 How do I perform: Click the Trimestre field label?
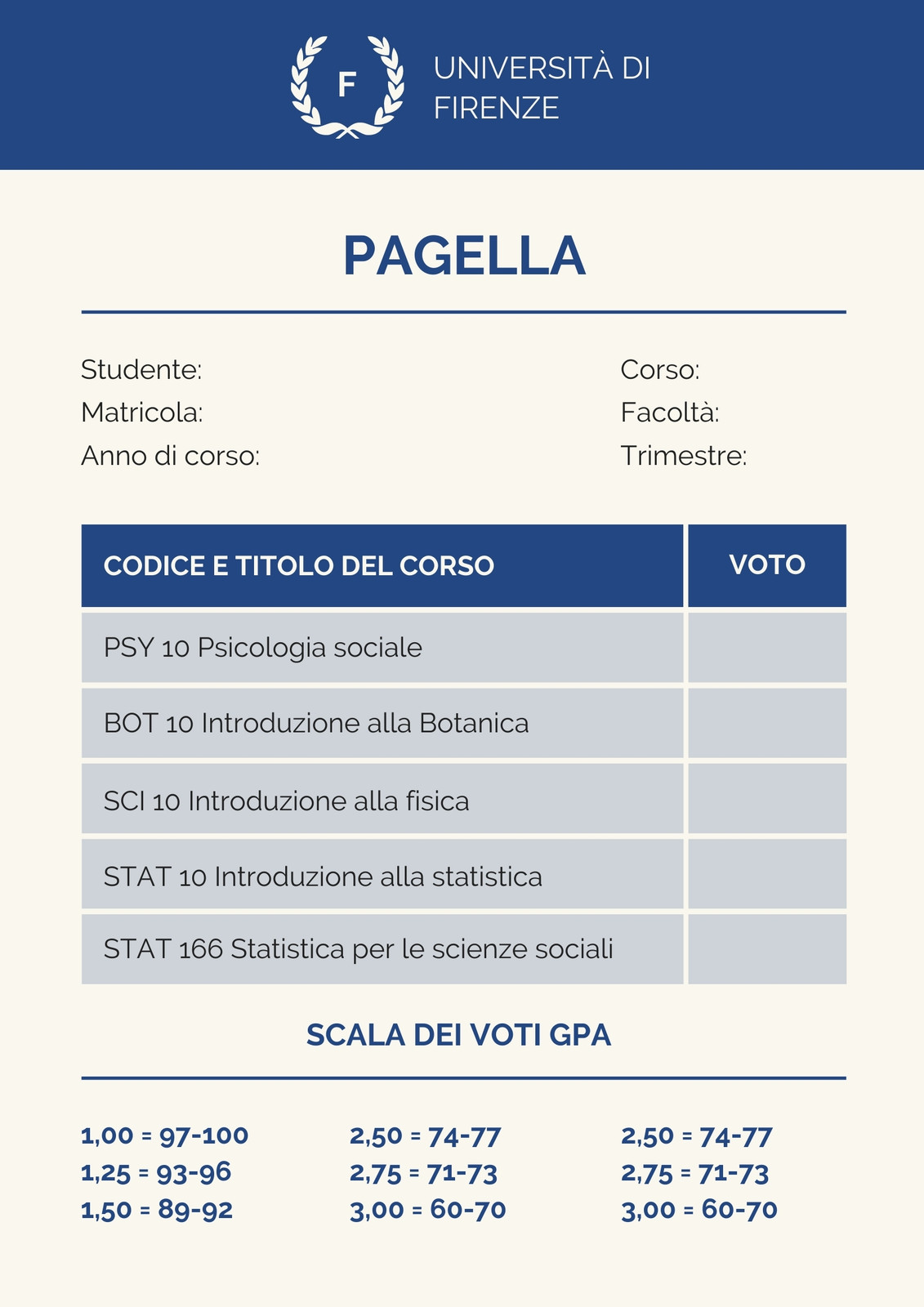pos(684,455)
